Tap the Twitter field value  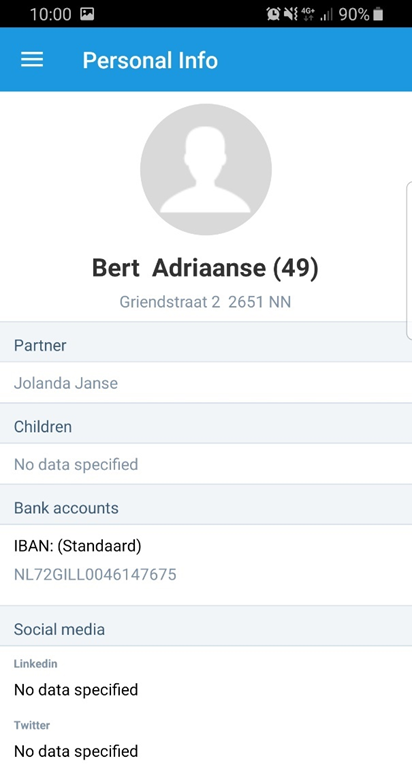point(76,751)
